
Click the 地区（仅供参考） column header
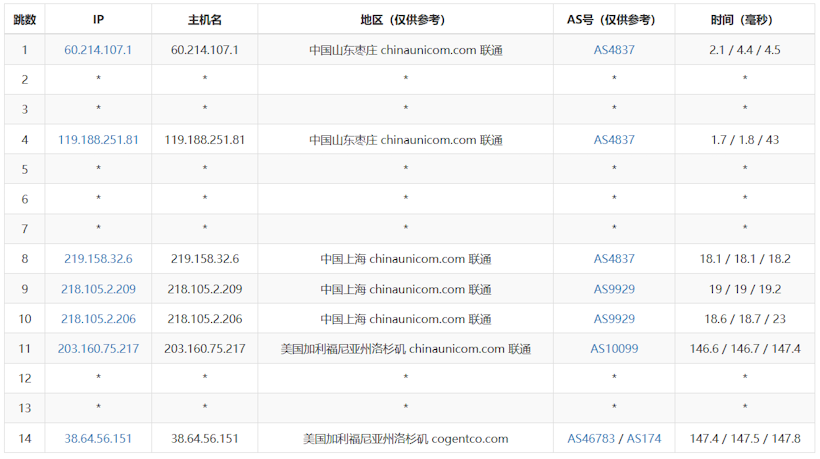tap(405, 19)
